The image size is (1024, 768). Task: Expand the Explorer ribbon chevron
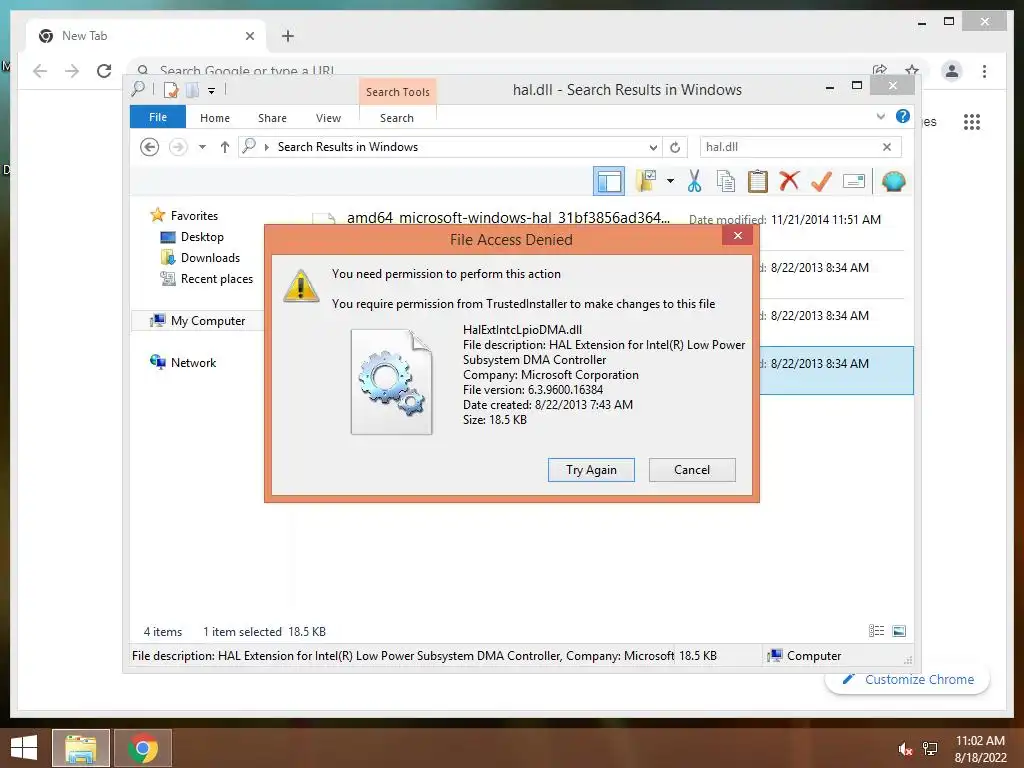tap(880, 116)
